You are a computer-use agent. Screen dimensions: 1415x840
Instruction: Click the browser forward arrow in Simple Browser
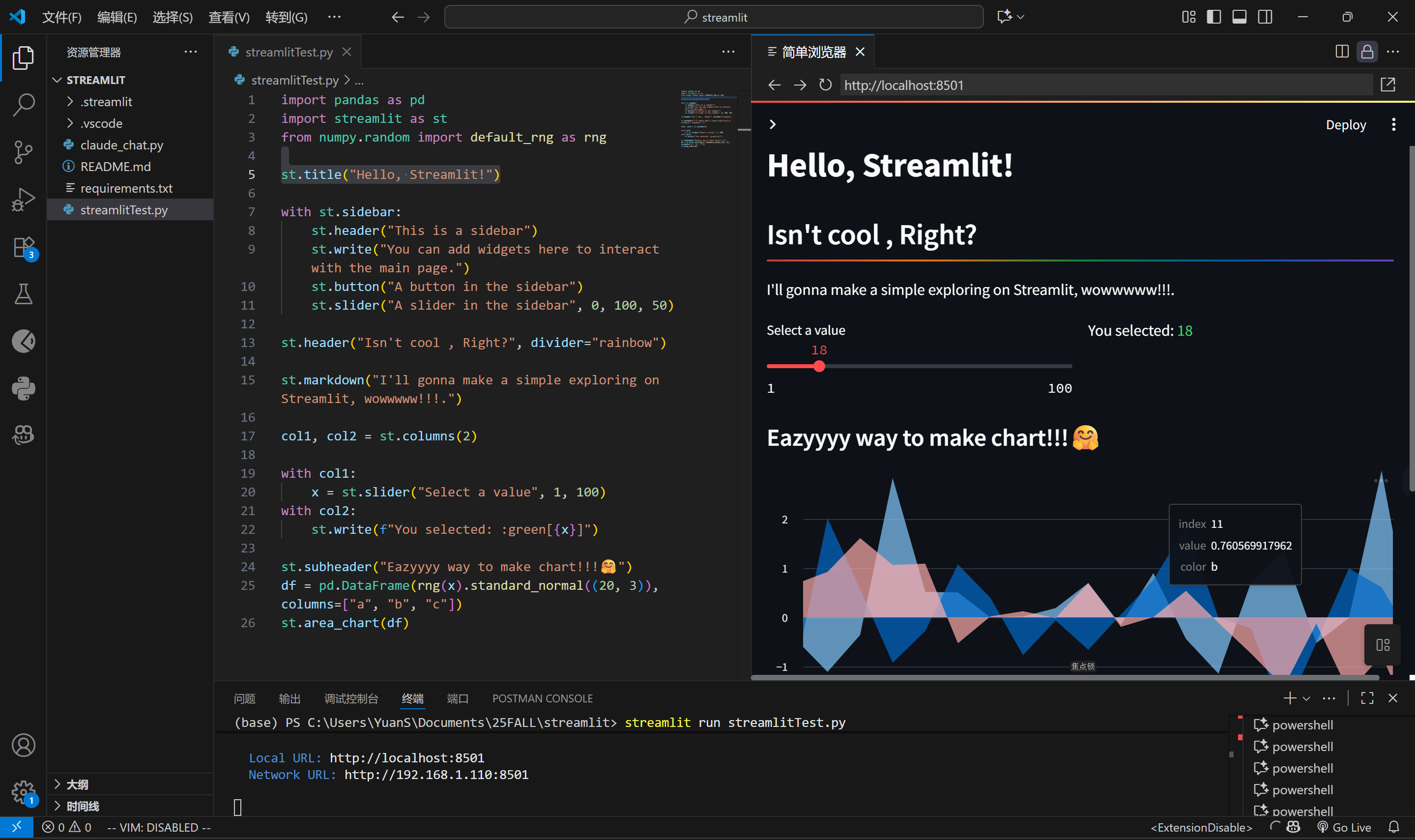click(x=799, y=85)
